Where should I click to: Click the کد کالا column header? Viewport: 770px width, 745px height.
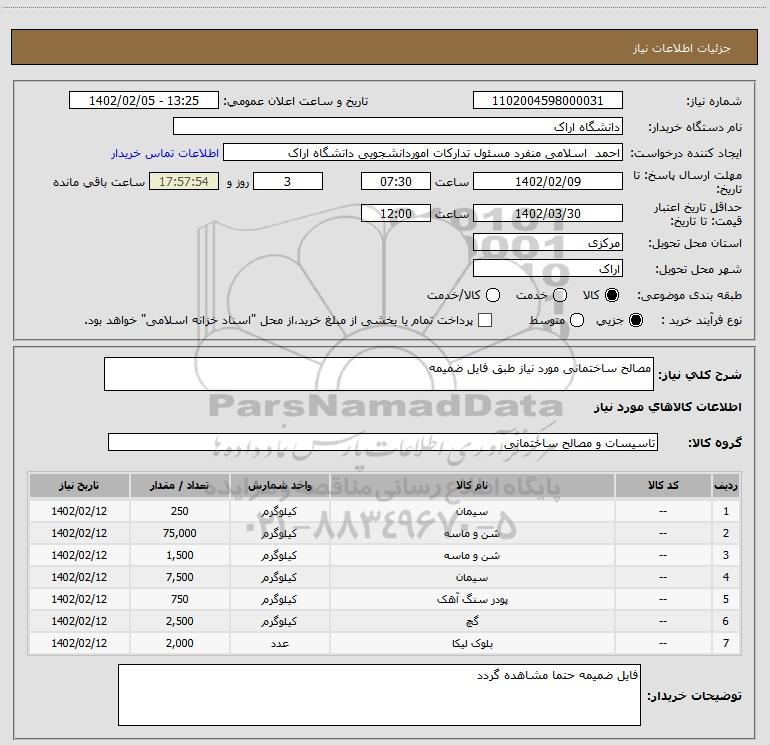coord(663,486)
